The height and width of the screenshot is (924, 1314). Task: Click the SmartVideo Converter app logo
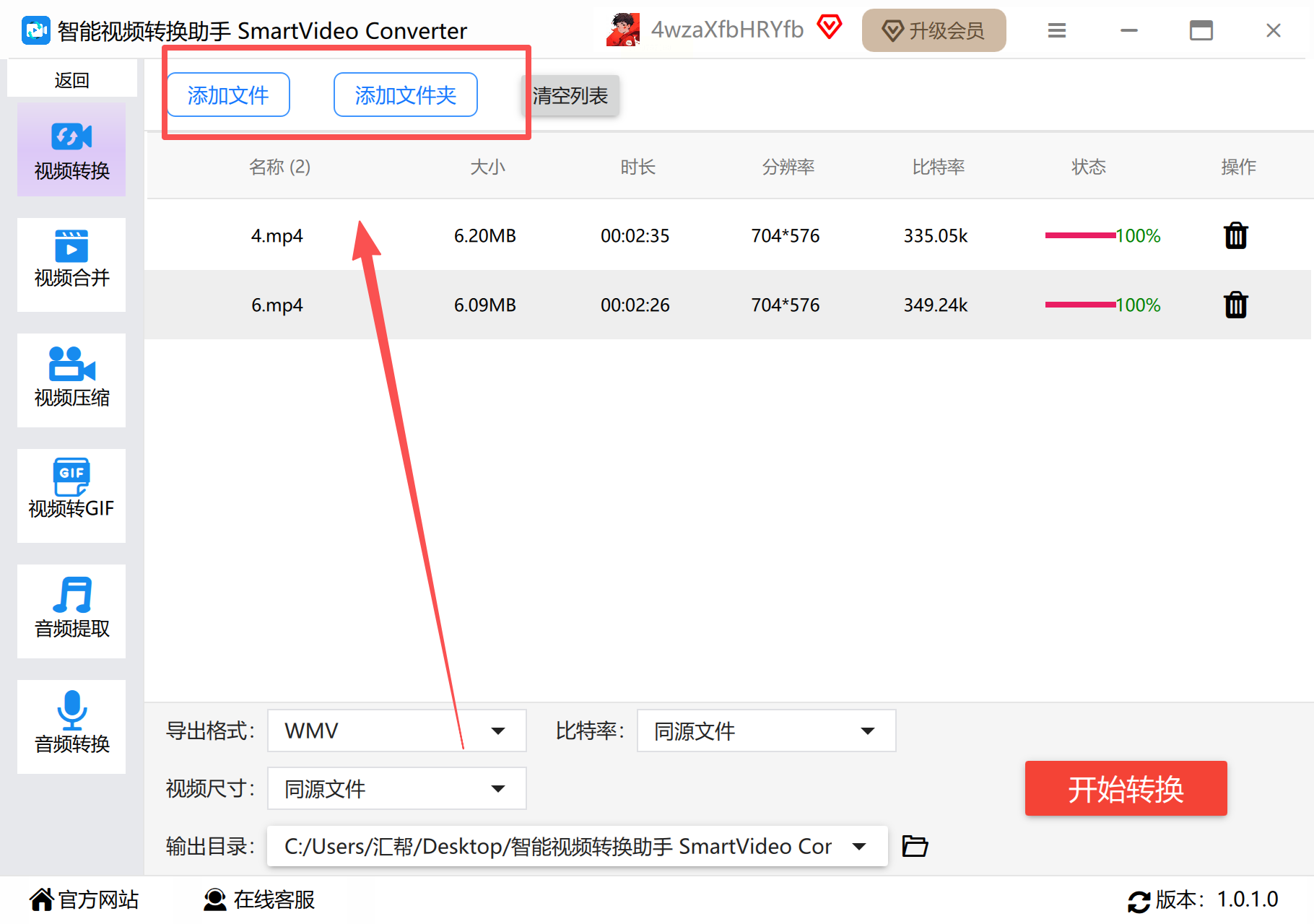[36, 30]
